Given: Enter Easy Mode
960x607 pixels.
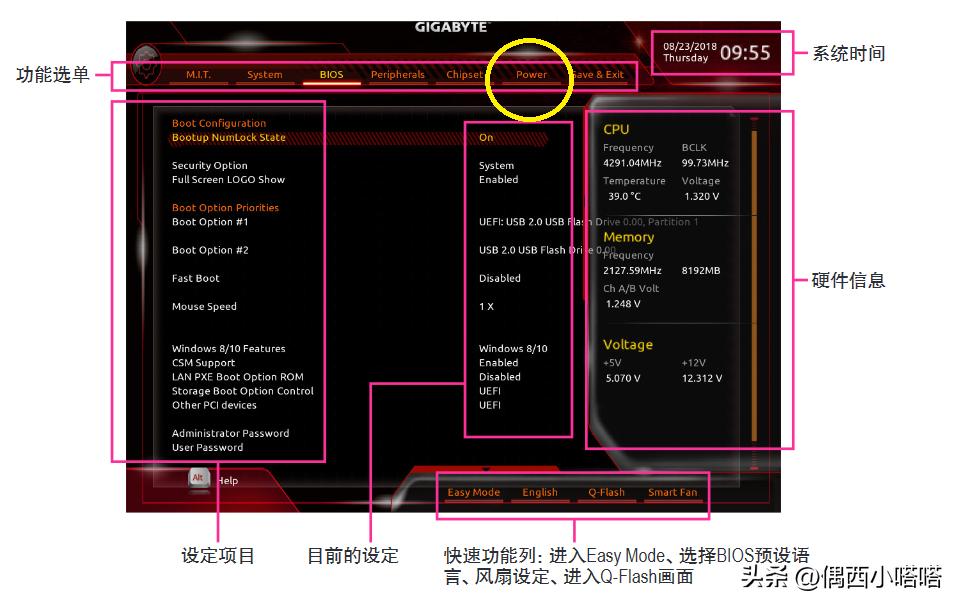Looking at the screenshot, I should click(473, 493).
